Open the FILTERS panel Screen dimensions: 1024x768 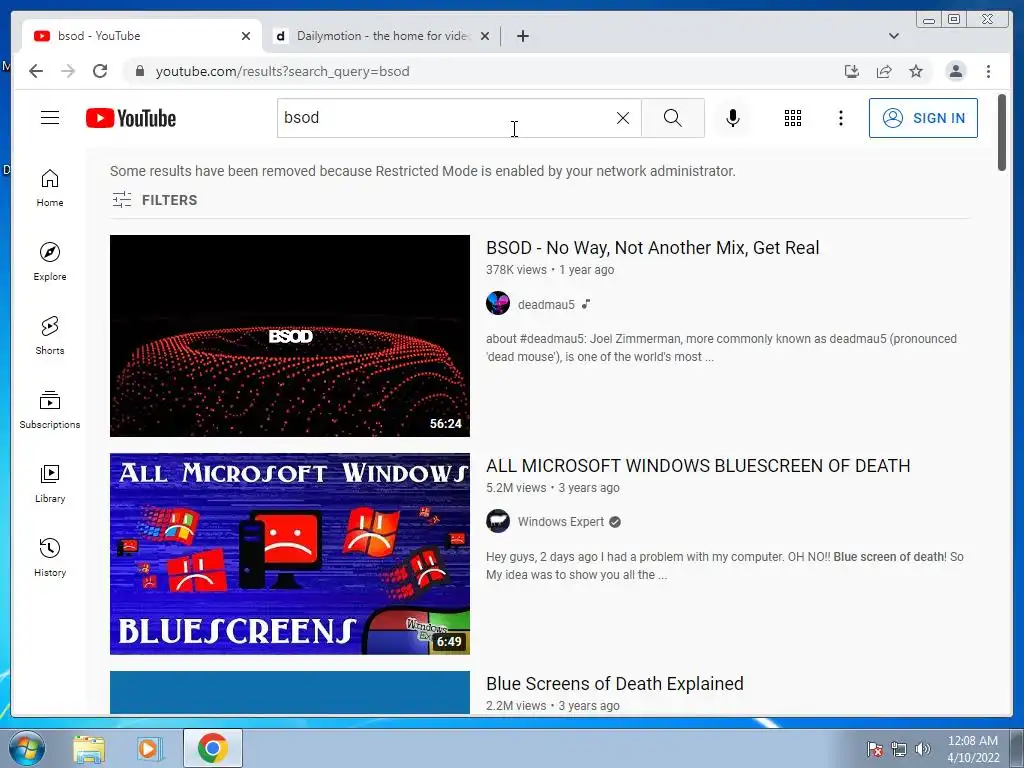coord(154,200)
